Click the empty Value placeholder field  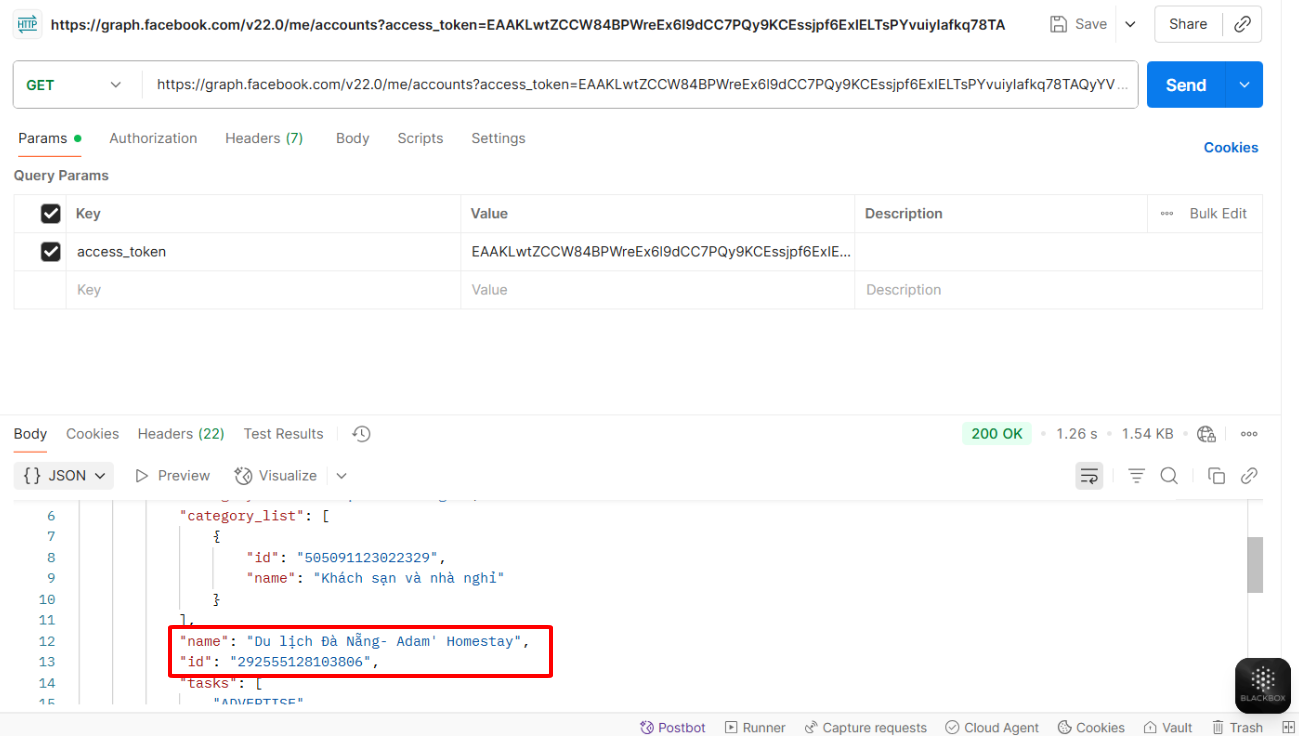point(658,290)
